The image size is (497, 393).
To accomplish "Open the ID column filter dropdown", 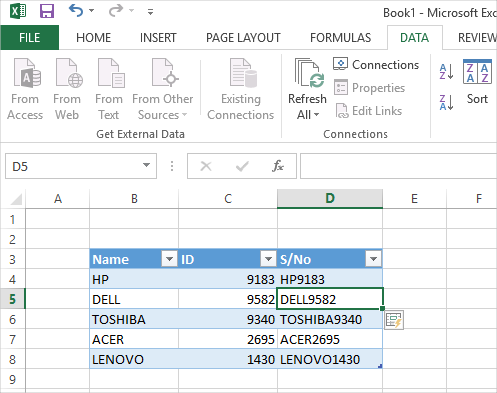I will (268, 259).
